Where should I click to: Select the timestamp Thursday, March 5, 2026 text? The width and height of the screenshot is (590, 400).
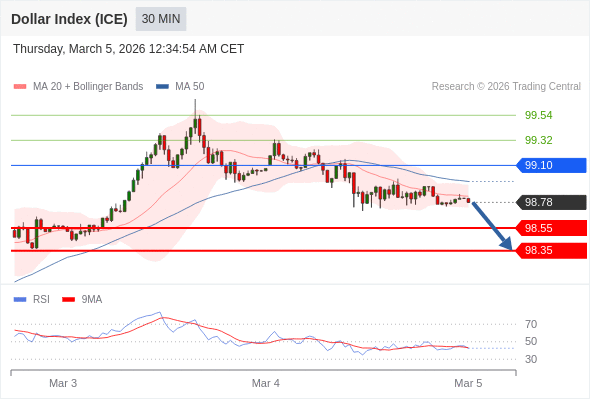pyautogui.click(x=128, y=49)
